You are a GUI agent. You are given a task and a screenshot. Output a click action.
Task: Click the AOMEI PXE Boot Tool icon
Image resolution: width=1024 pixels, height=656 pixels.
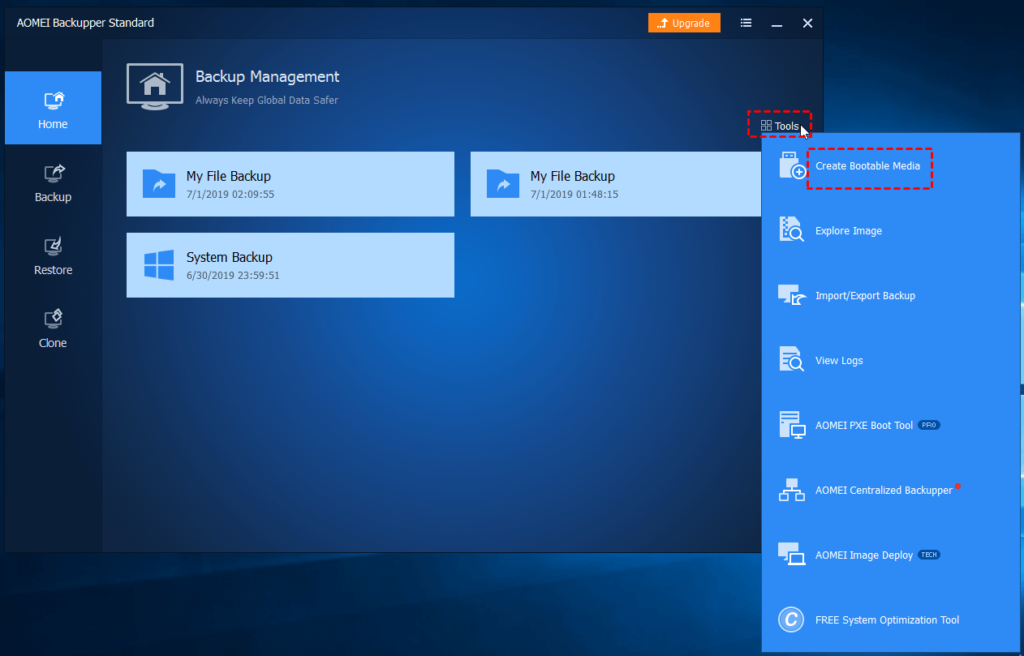[791, 425]
